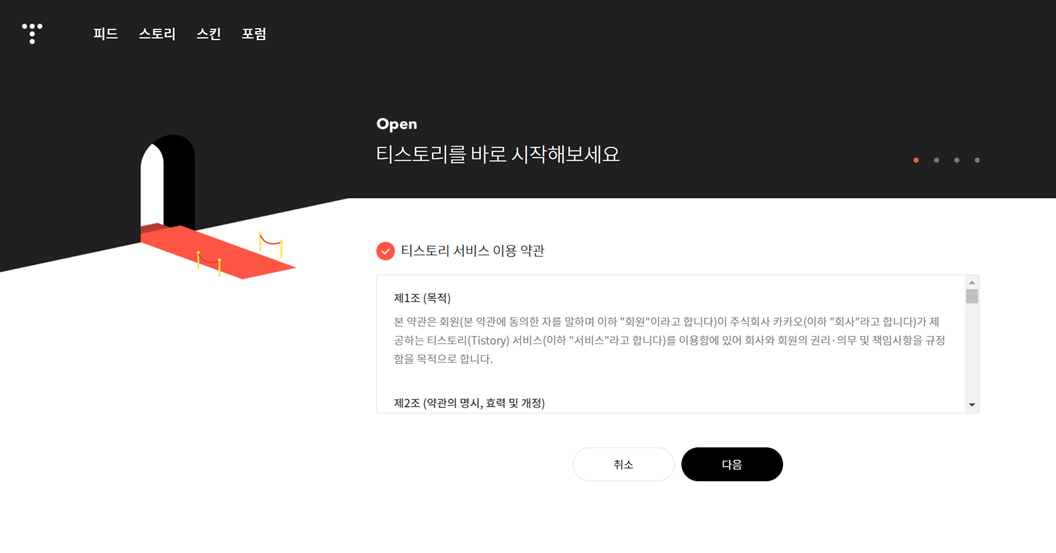
Task: Toggle the 티스토리 서비스 이용 약관 agreement checkmark
Action: point(385,251)
